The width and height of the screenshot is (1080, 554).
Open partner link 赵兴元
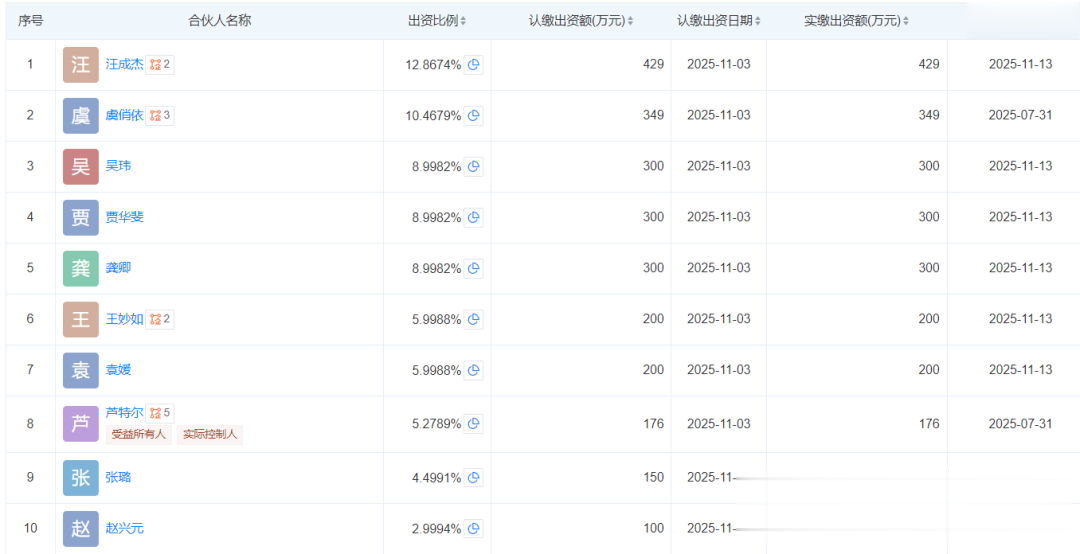[x=125, y=529]
